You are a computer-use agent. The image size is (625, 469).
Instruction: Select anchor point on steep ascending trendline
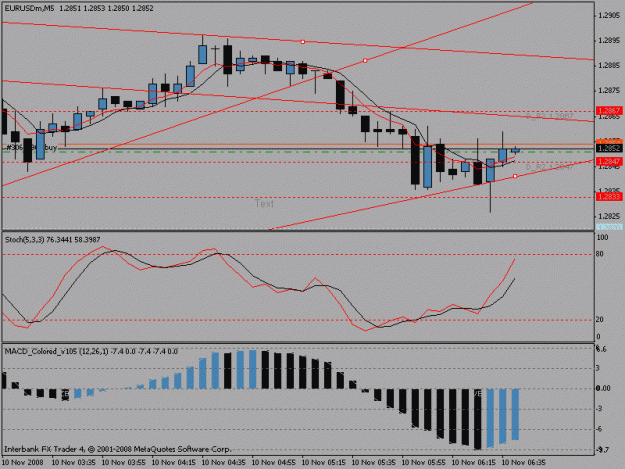(365, 61)
